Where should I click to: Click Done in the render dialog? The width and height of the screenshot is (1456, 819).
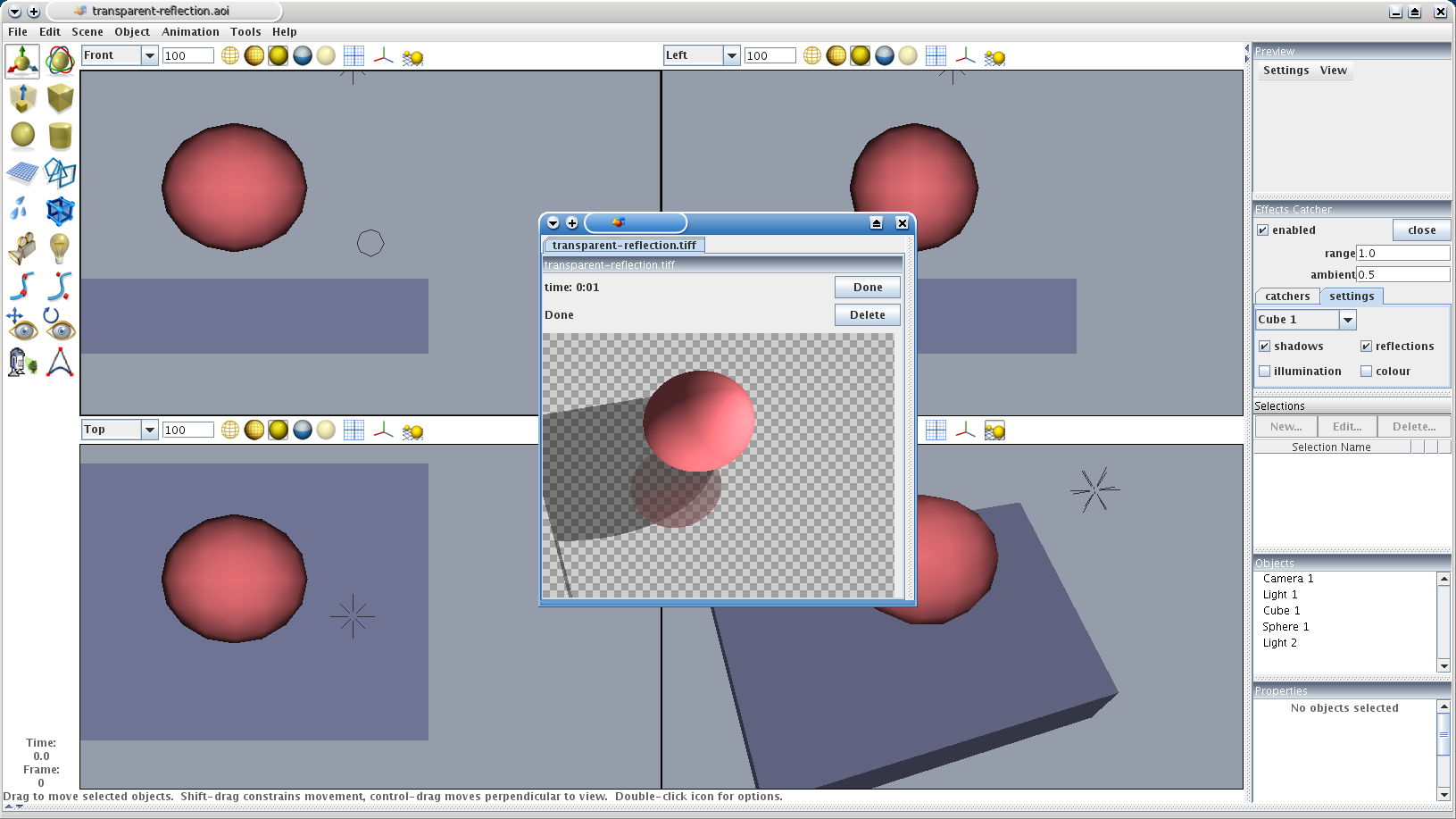(x=868, y=288)
